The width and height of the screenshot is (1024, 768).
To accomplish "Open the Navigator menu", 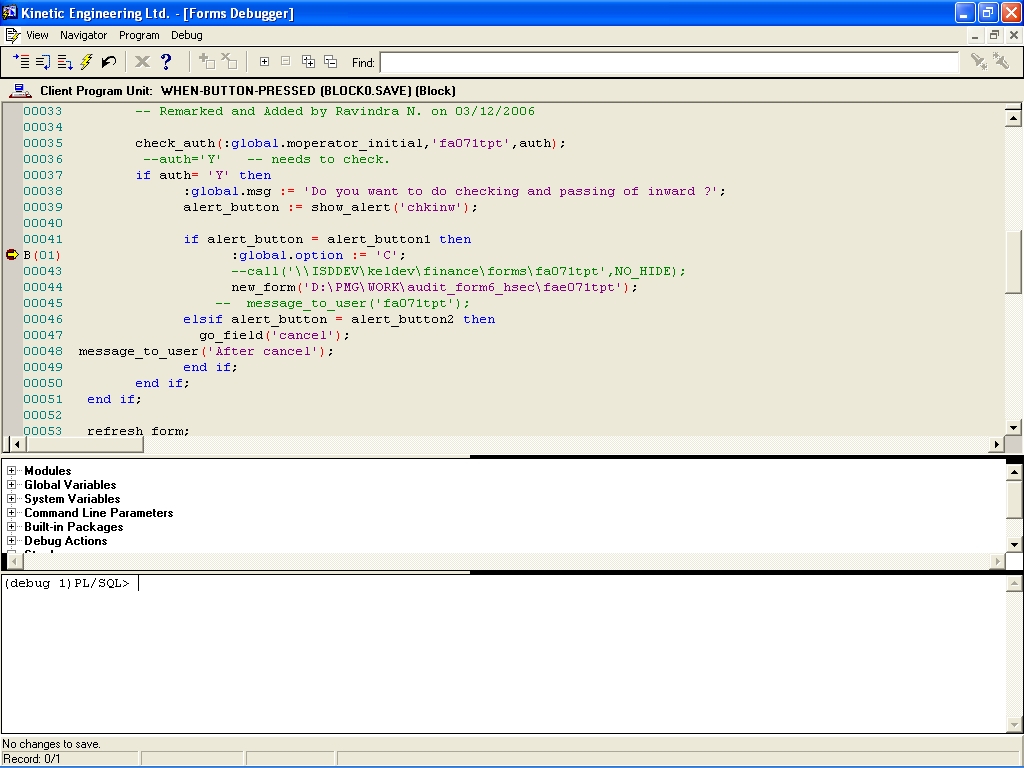I will pyautogui.click(x=83, y=35).
